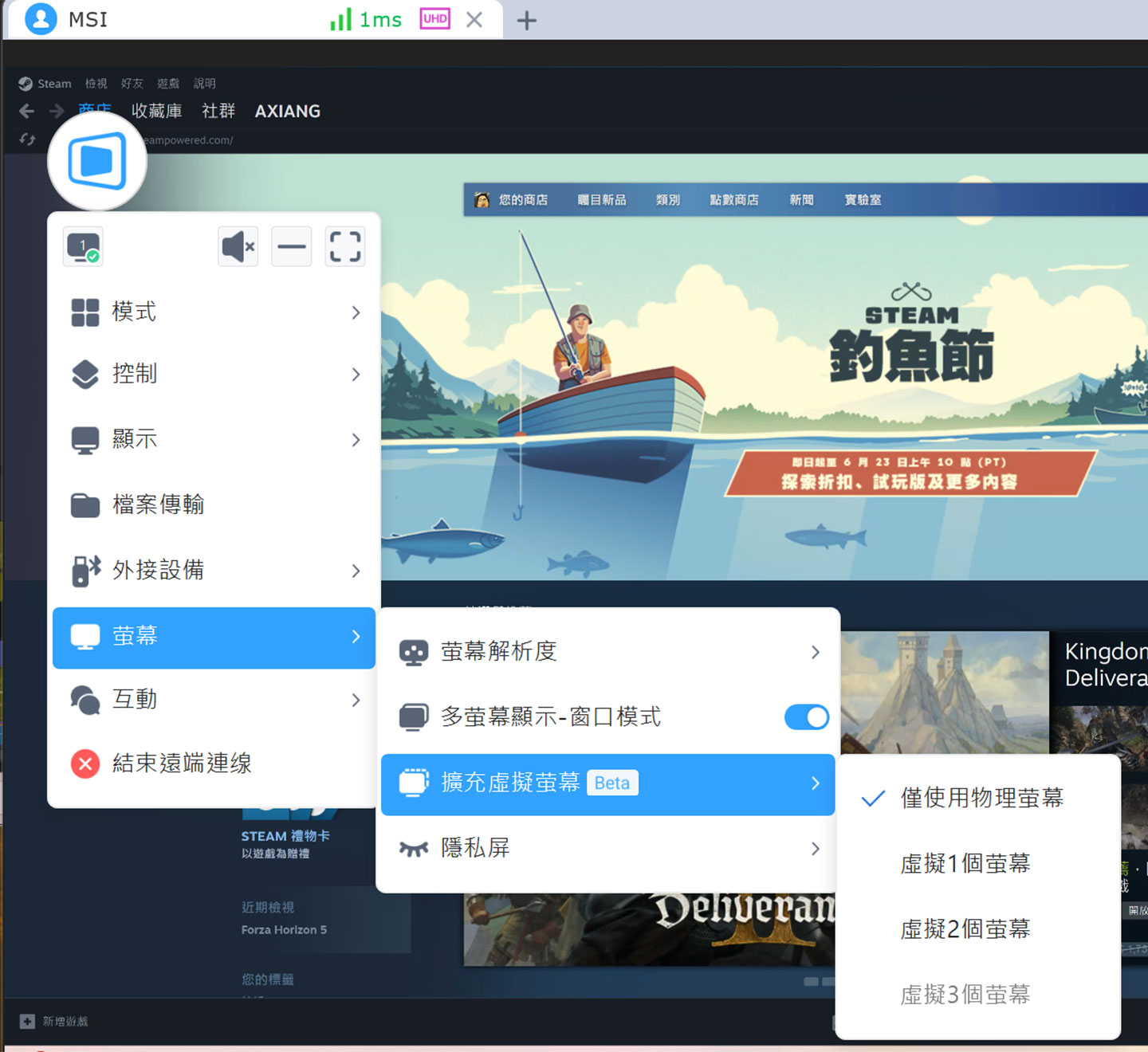
Task: Expand the 互動 submenu arrow
Action: [356, 700]
